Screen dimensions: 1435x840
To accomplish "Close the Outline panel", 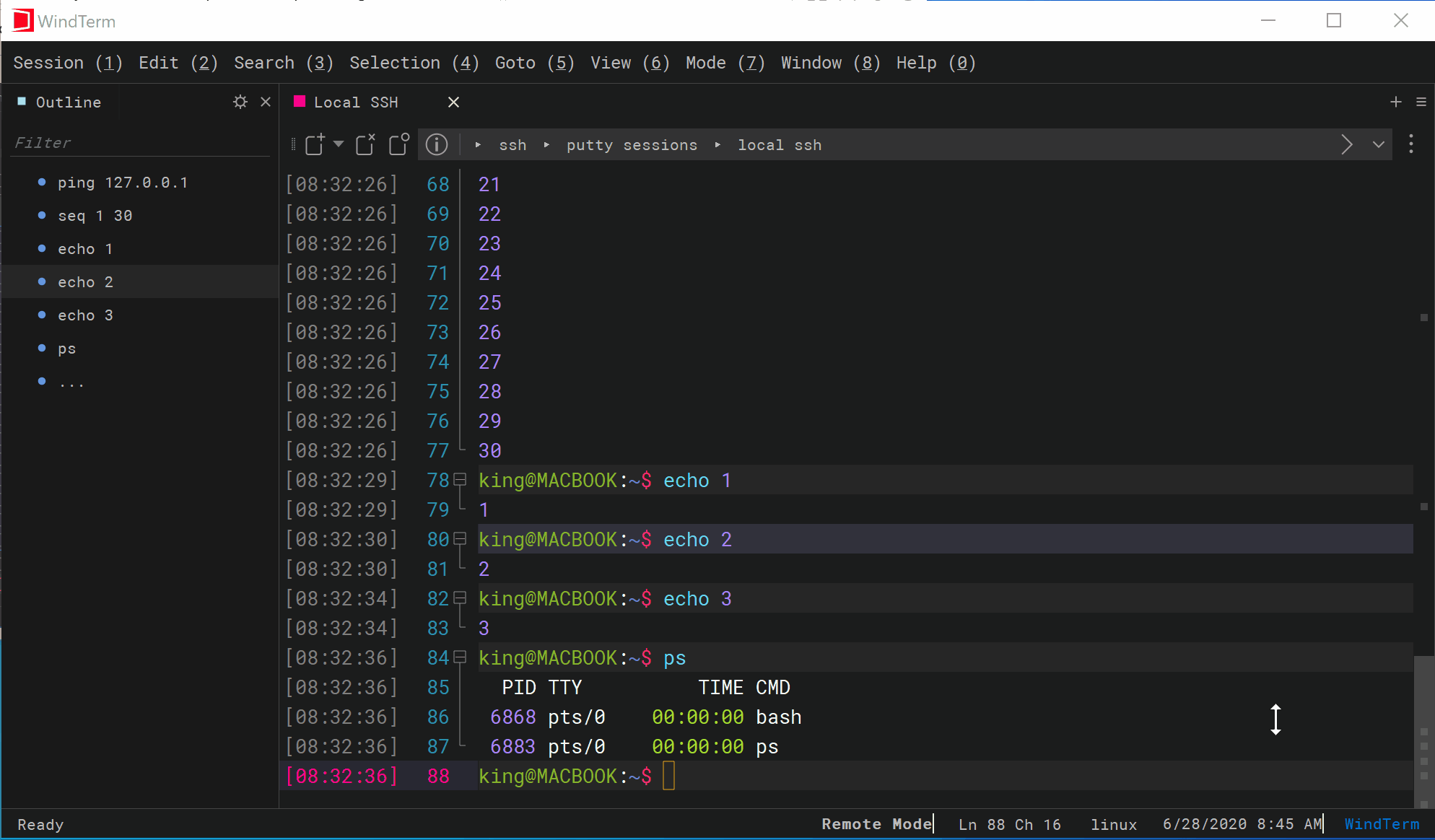I will [x=266, y=102].
